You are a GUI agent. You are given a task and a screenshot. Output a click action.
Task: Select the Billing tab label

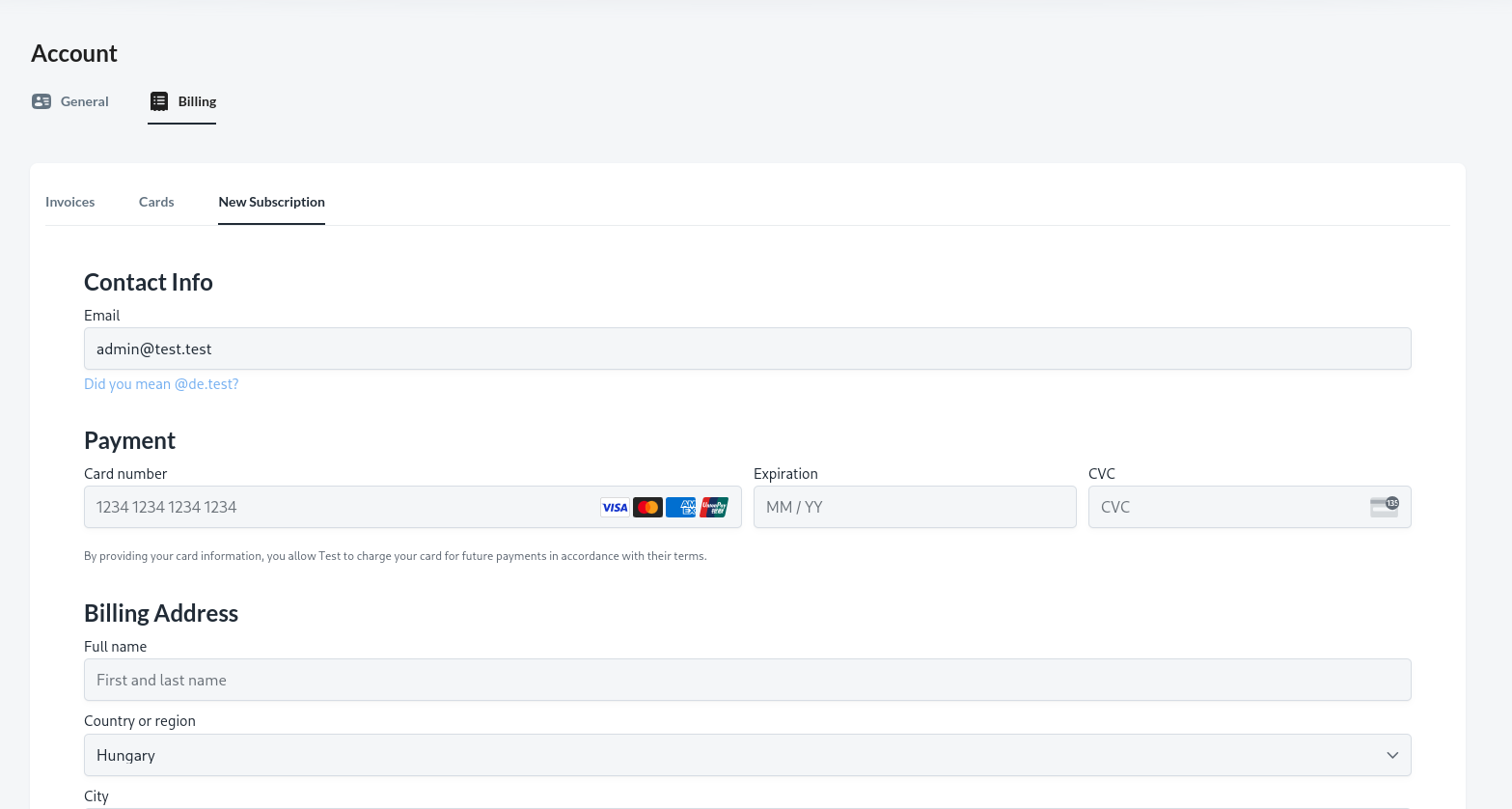197,101
